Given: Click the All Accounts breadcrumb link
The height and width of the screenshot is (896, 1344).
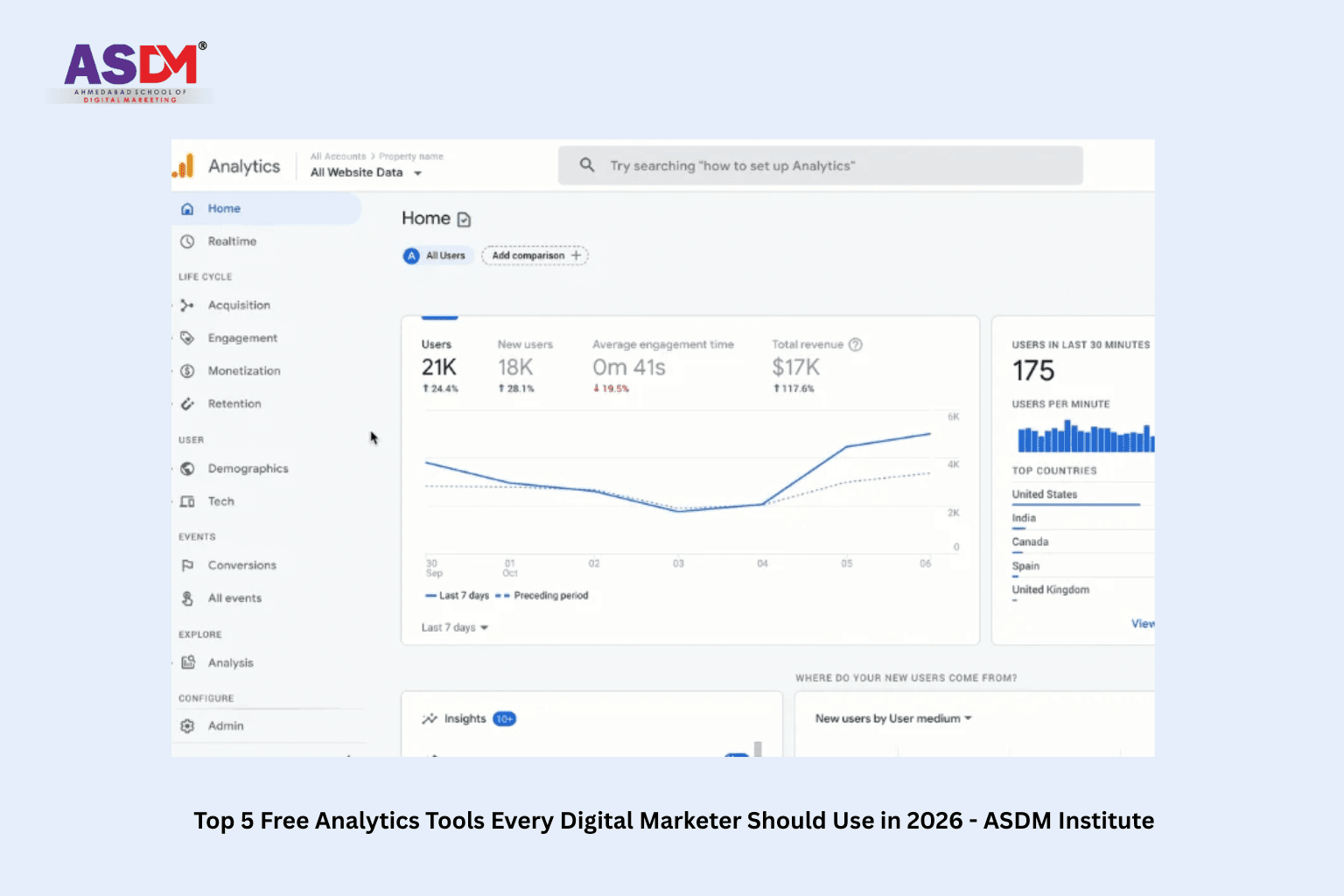Looking at the screenshot, I should (x=338, y=157).
